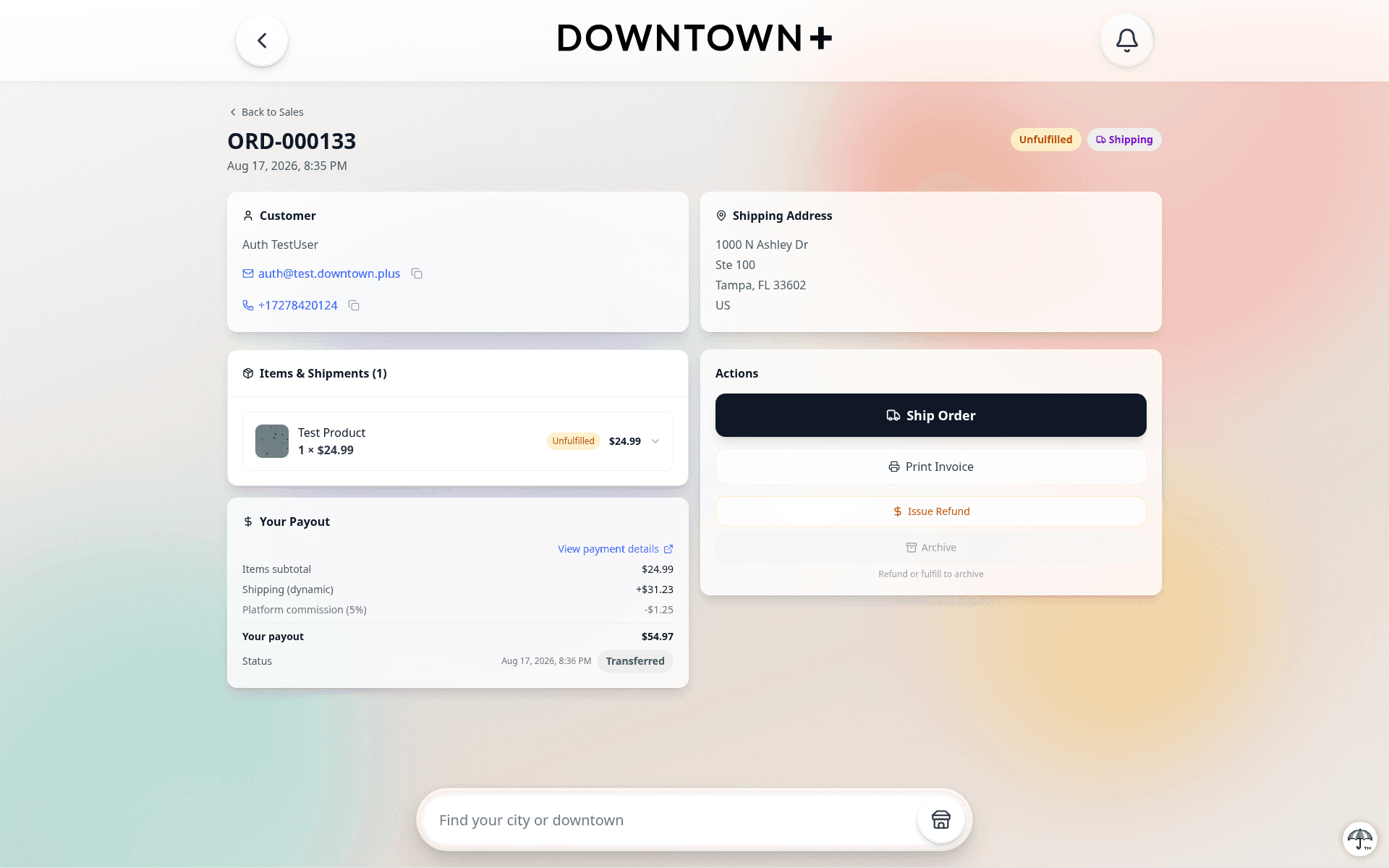This screenshot has height=868, width=1389.
Task: Click Platform commission (5%) label
Action: pos(305,610)
